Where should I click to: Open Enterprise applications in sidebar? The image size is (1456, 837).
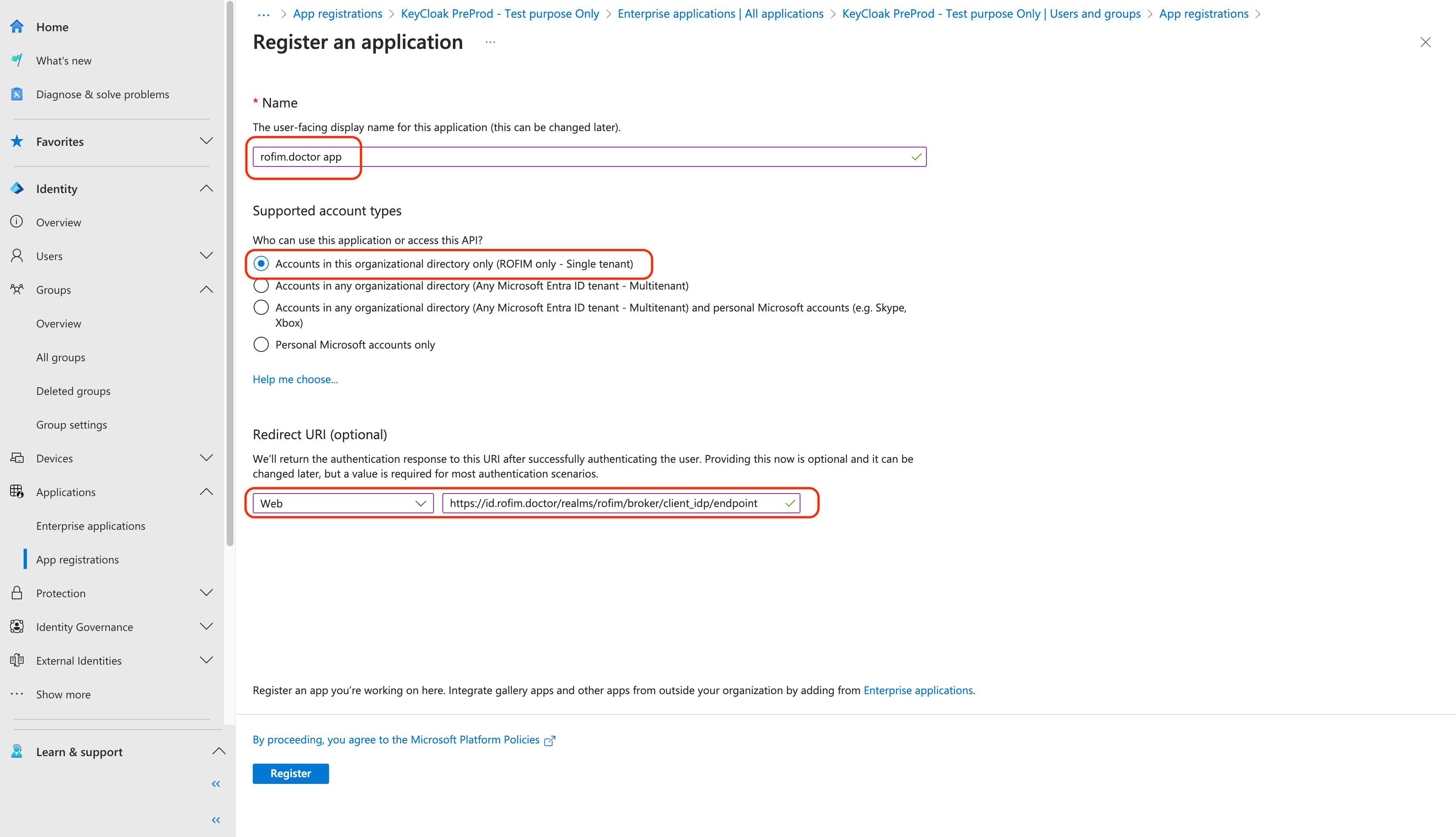click(90, 526)
